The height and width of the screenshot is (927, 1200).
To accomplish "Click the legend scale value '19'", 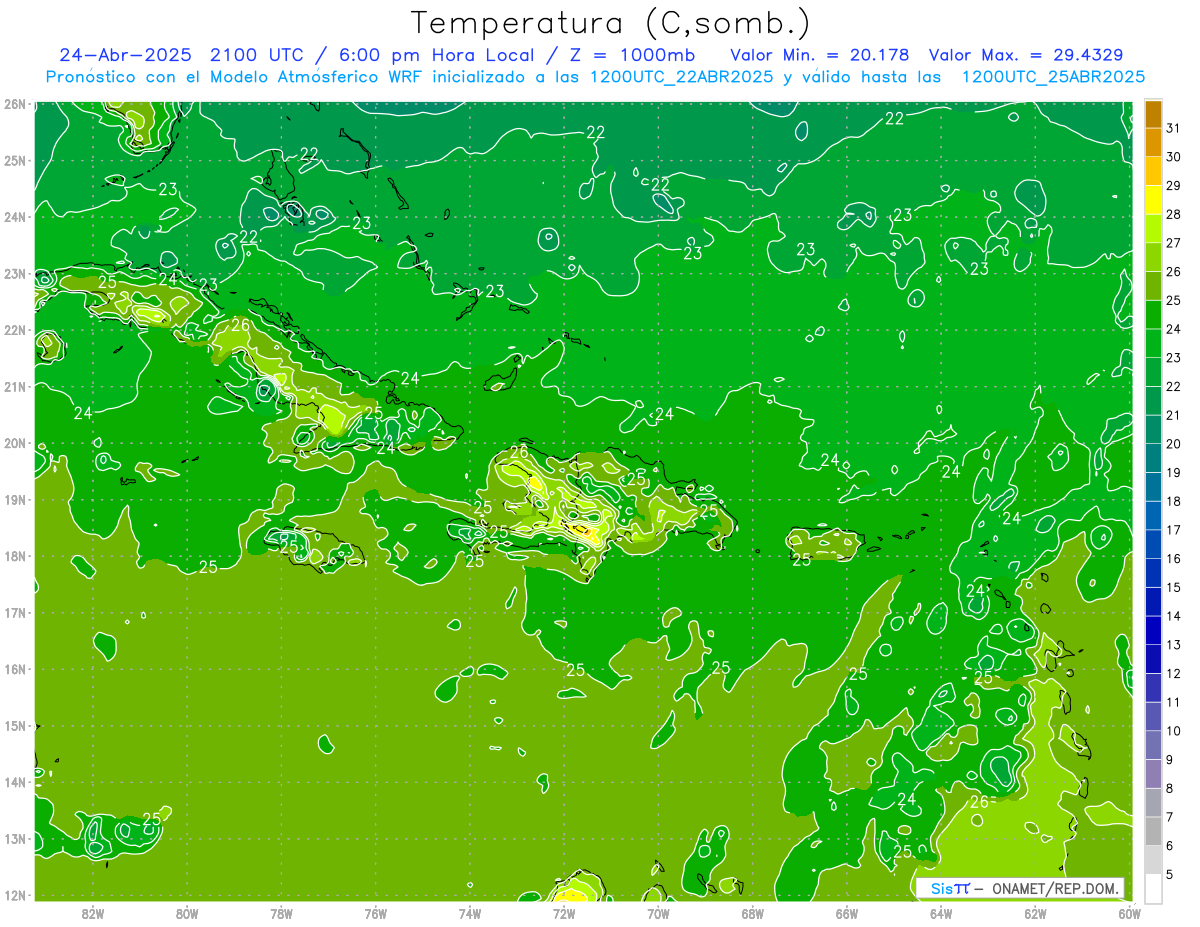I will 1174,472.
